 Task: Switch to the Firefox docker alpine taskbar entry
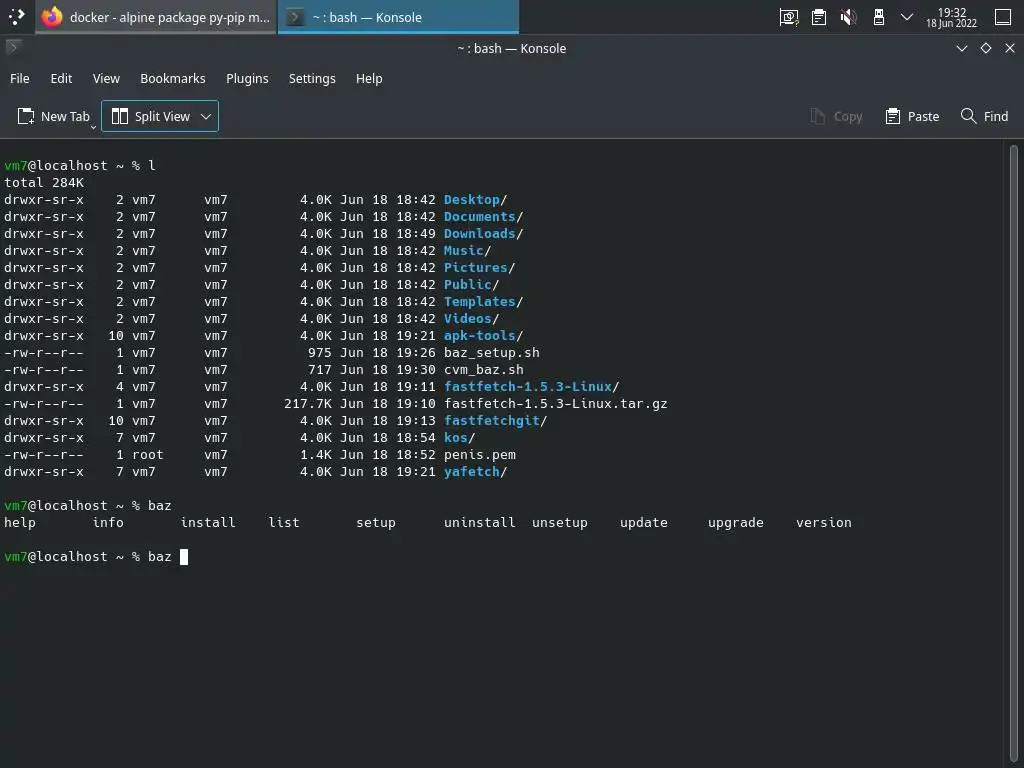pyautogui.click(x=155, y=17)
